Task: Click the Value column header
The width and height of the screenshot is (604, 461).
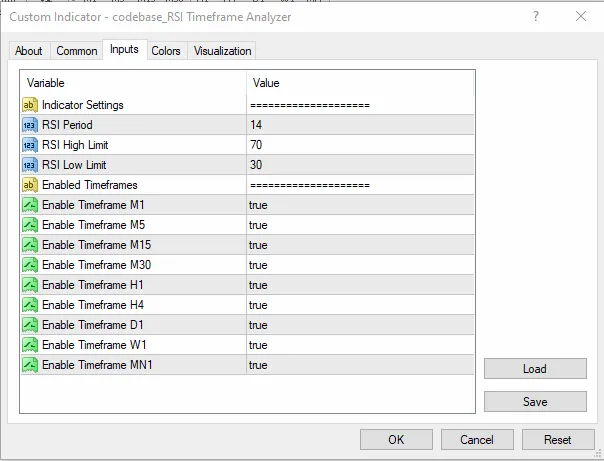Action: [360, 83]
